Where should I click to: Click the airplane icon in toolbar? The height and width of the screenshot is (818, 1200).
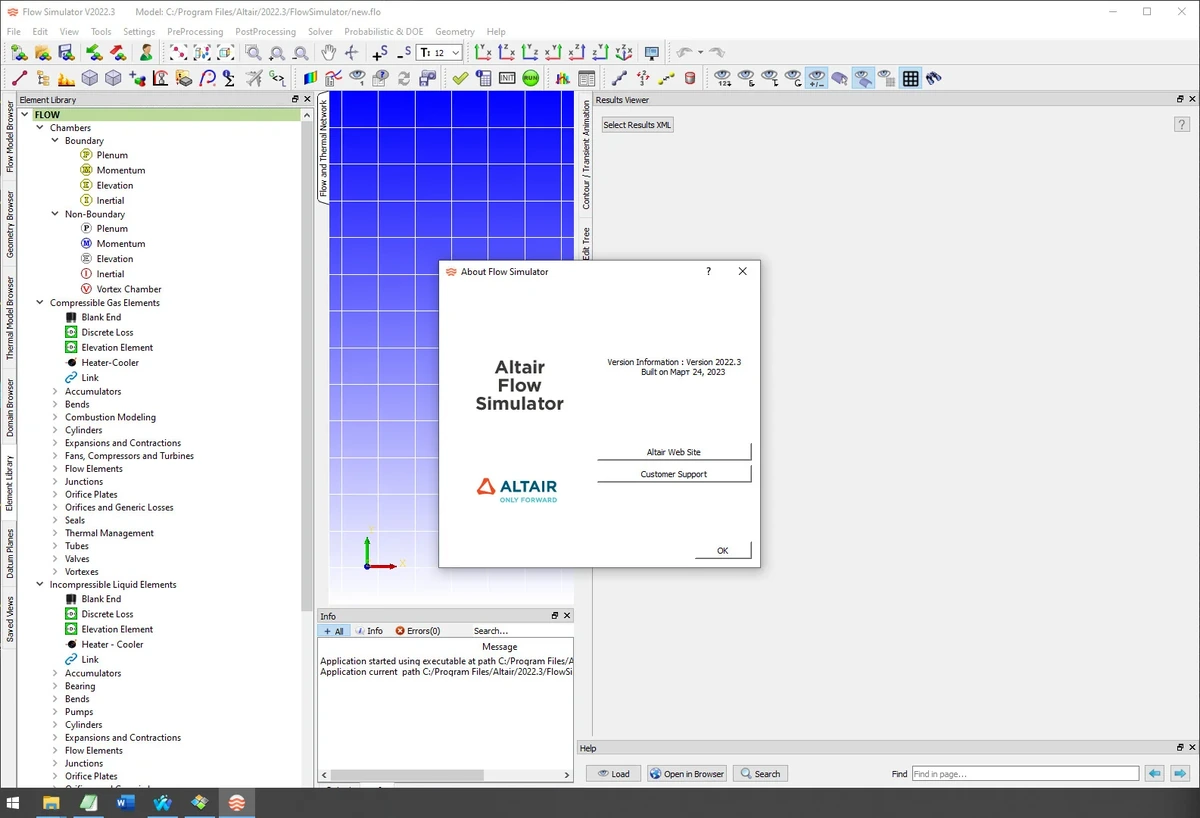click(x=254, y=77)
